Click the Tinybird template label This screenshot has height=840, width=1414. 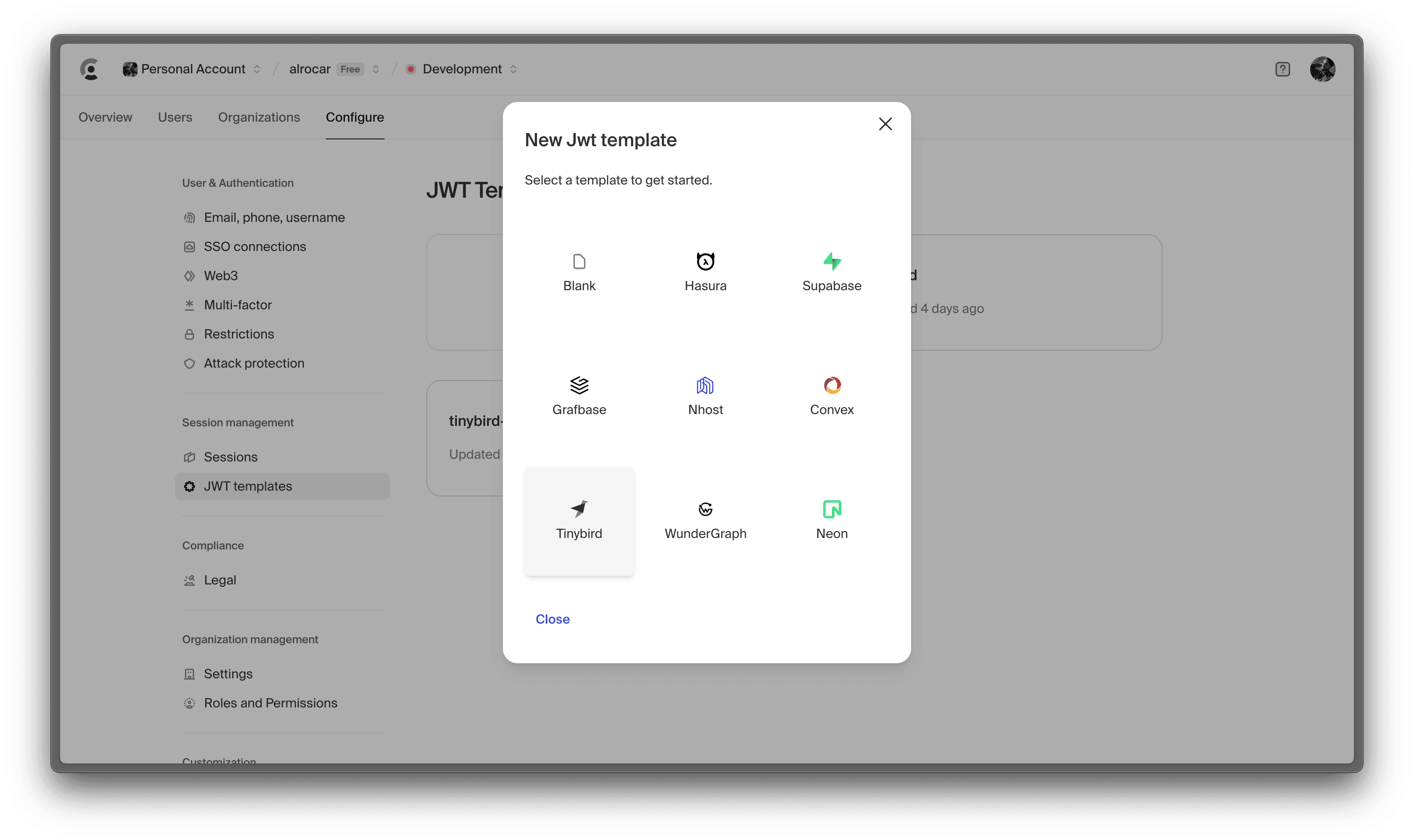click(x=579, y=534)
